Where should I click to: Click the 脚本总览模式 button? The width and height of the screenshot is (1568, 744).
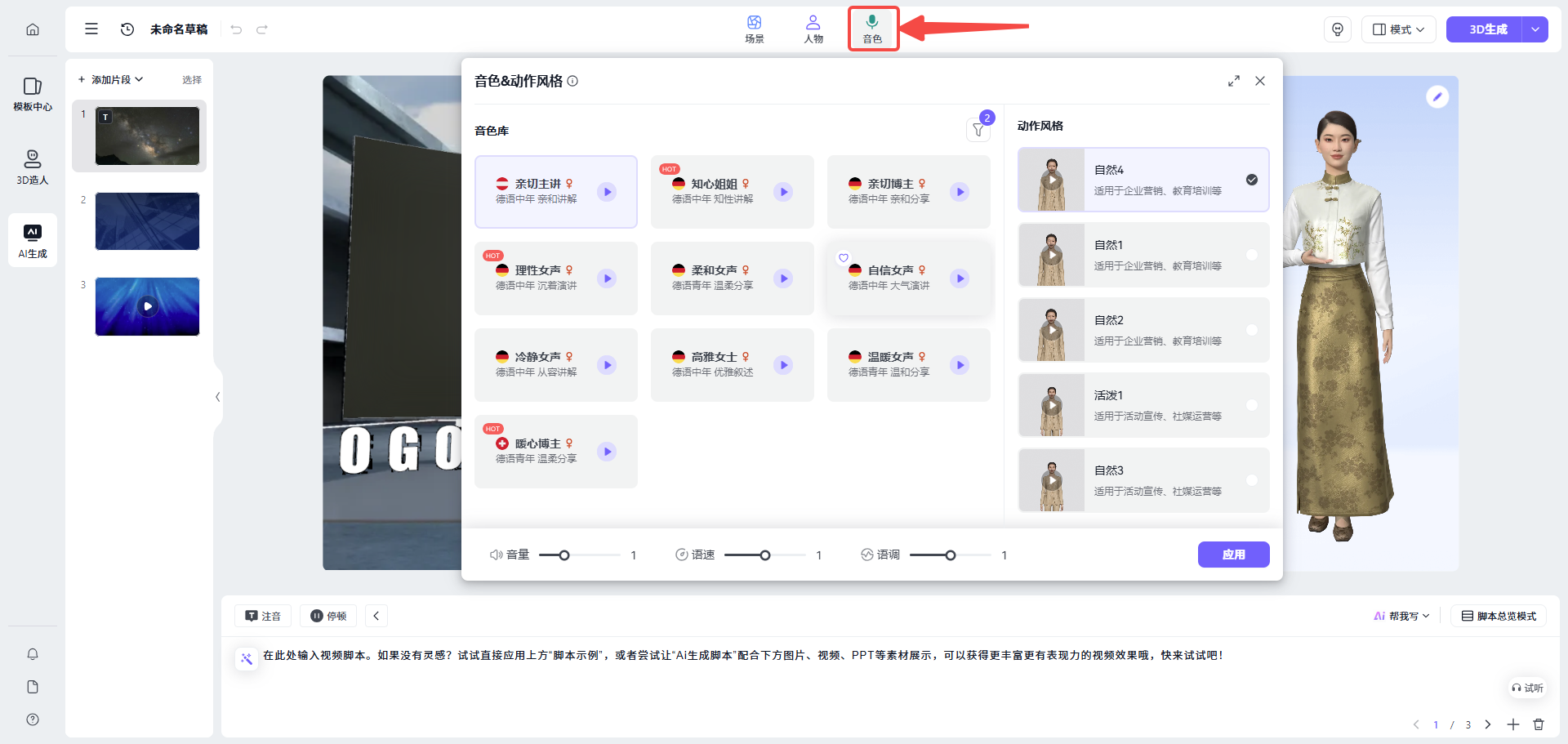[1499, 616]
